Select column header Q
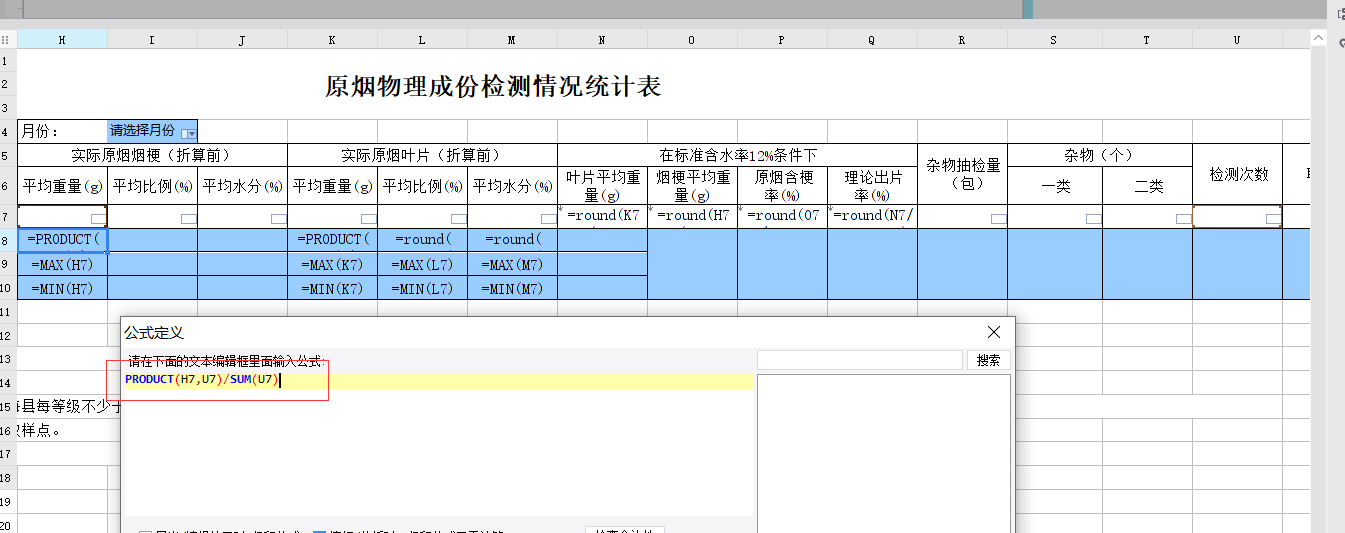The width and height of the screenshot is (1345, 533). 872,39
